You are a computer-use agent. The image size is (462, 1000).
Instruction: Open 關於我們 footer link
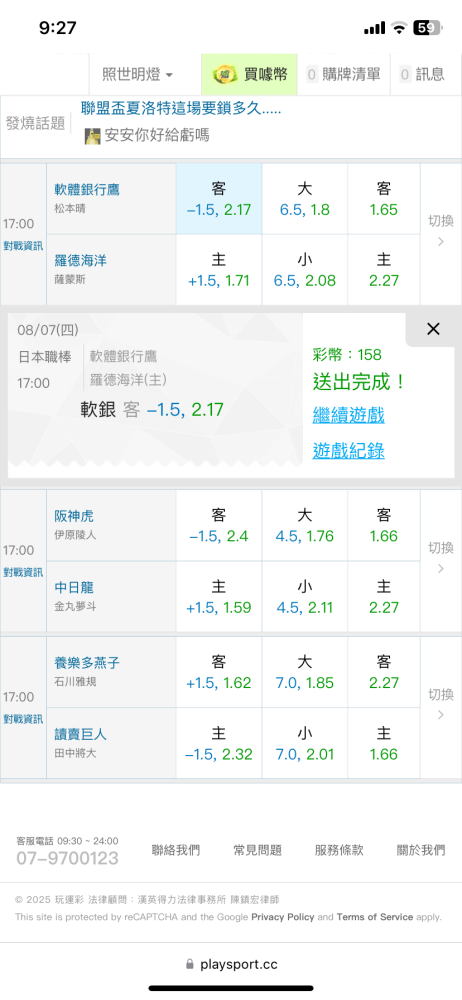(421, 850)
